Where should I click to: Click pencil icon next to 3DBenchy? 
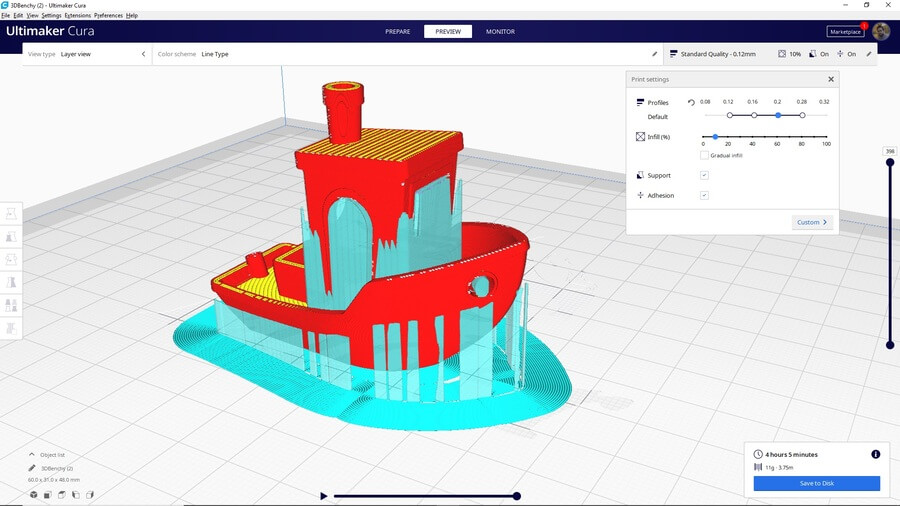point(33,468)
